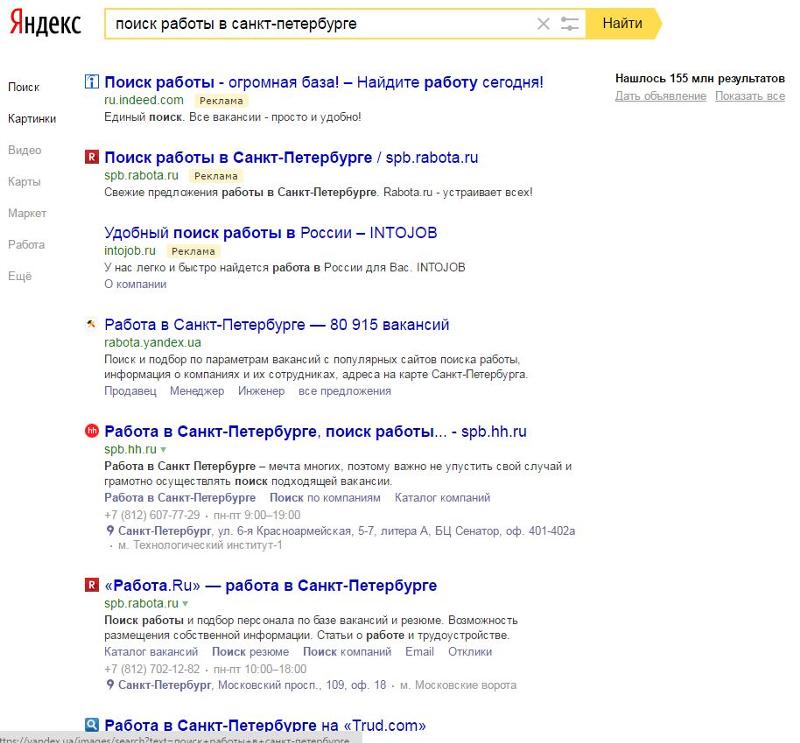
Task: Click 'Поиск компаний' sitelink
Action: (347, 652)
